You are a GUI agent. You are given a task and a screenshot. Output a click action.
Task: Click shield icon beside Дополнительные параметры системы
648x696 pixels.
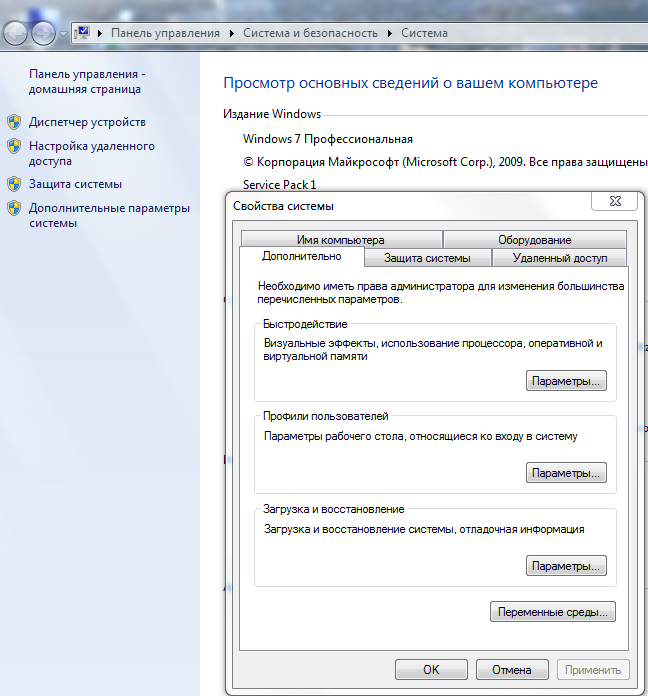pos(14,208)
